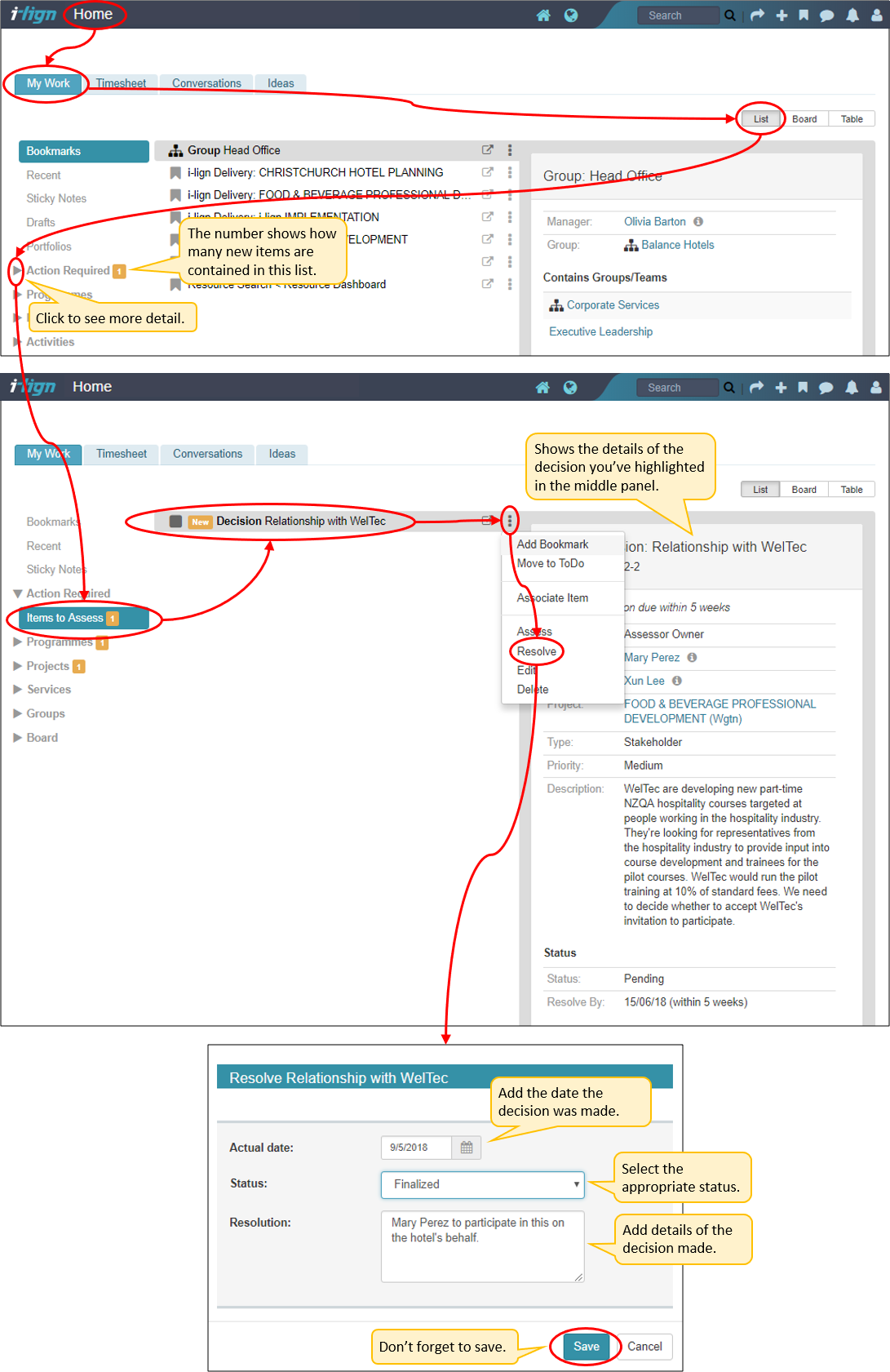Open the three-dot menu for CHRISTCHURCH HOTEL PLANNING
Screen dimensions: 890x1372
point(510,172)
